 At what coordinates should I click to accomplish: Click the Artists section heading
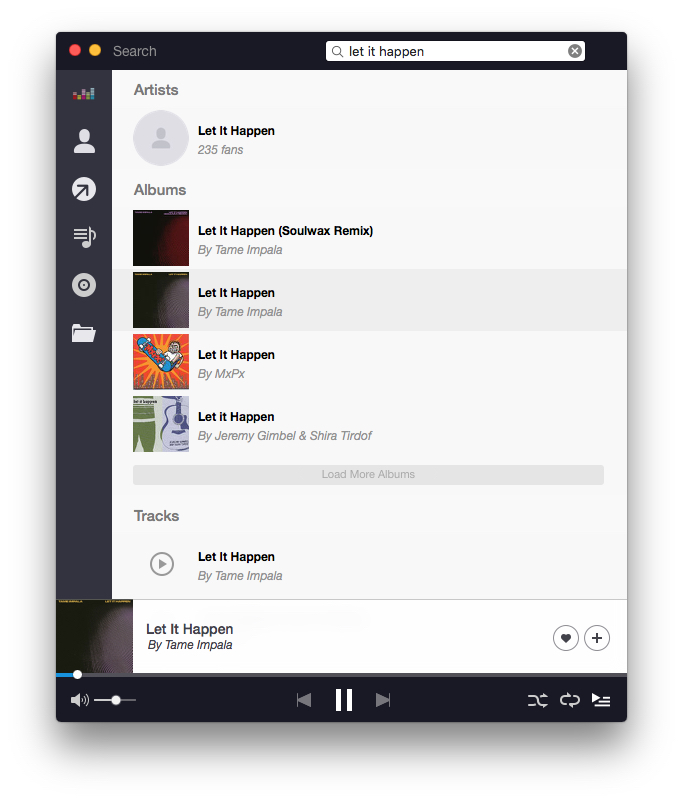(x=156, y=90)
